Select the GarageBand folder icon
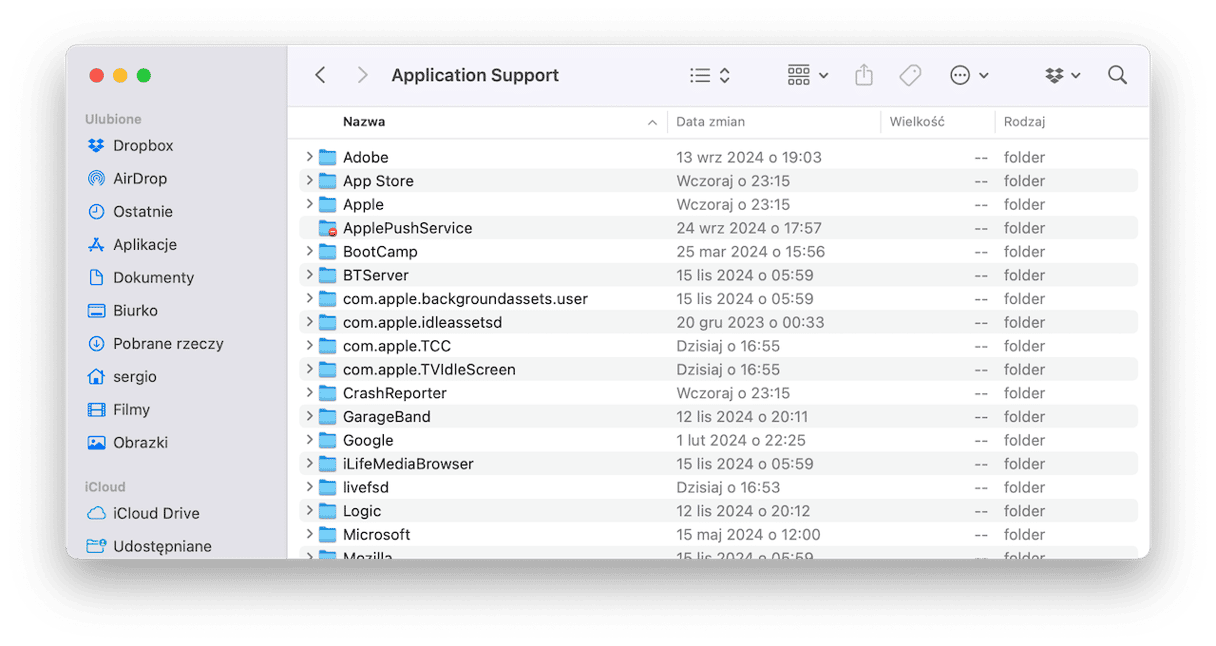The image size is (1216, 646). [x=328, y=417]
